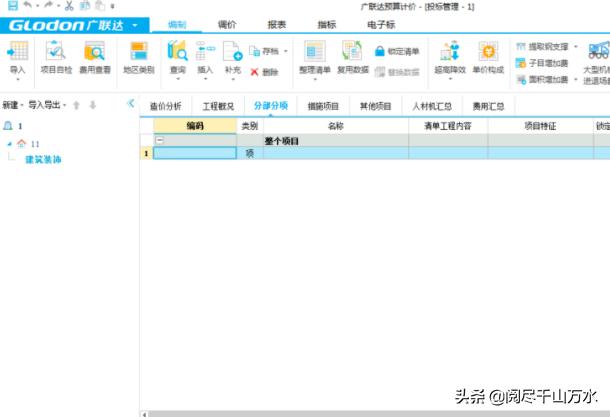The width and height of the screenshot is (610, 417).
Task: Click the 编码 input cell in row 1
Action: pyautogui.click(x=195, y=153)
